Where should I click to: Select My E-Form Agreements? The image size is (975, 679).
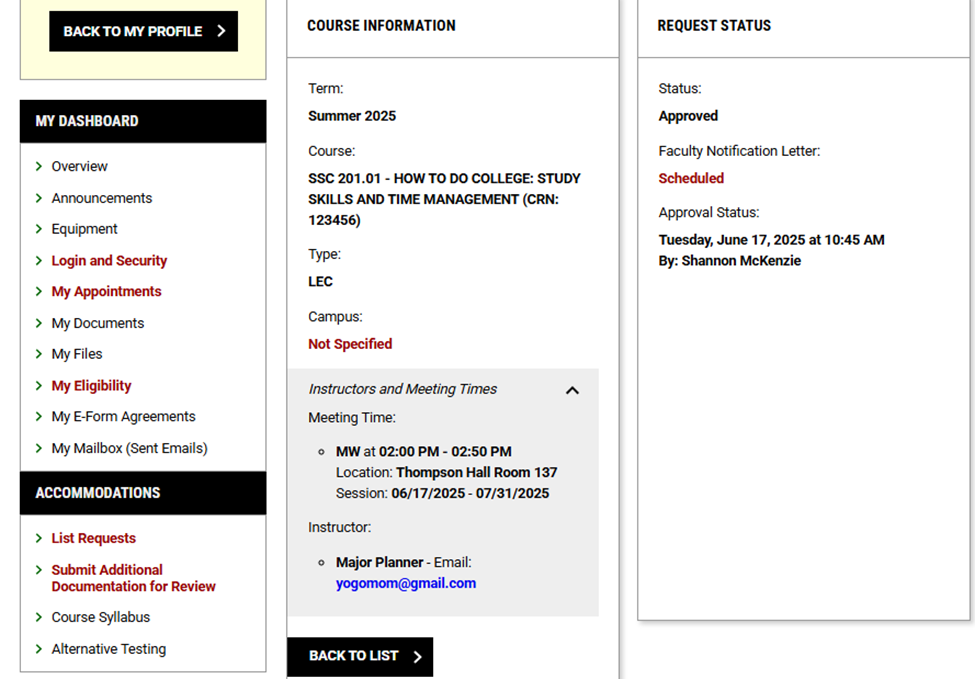pyautogui.click(x=123, y=417)
